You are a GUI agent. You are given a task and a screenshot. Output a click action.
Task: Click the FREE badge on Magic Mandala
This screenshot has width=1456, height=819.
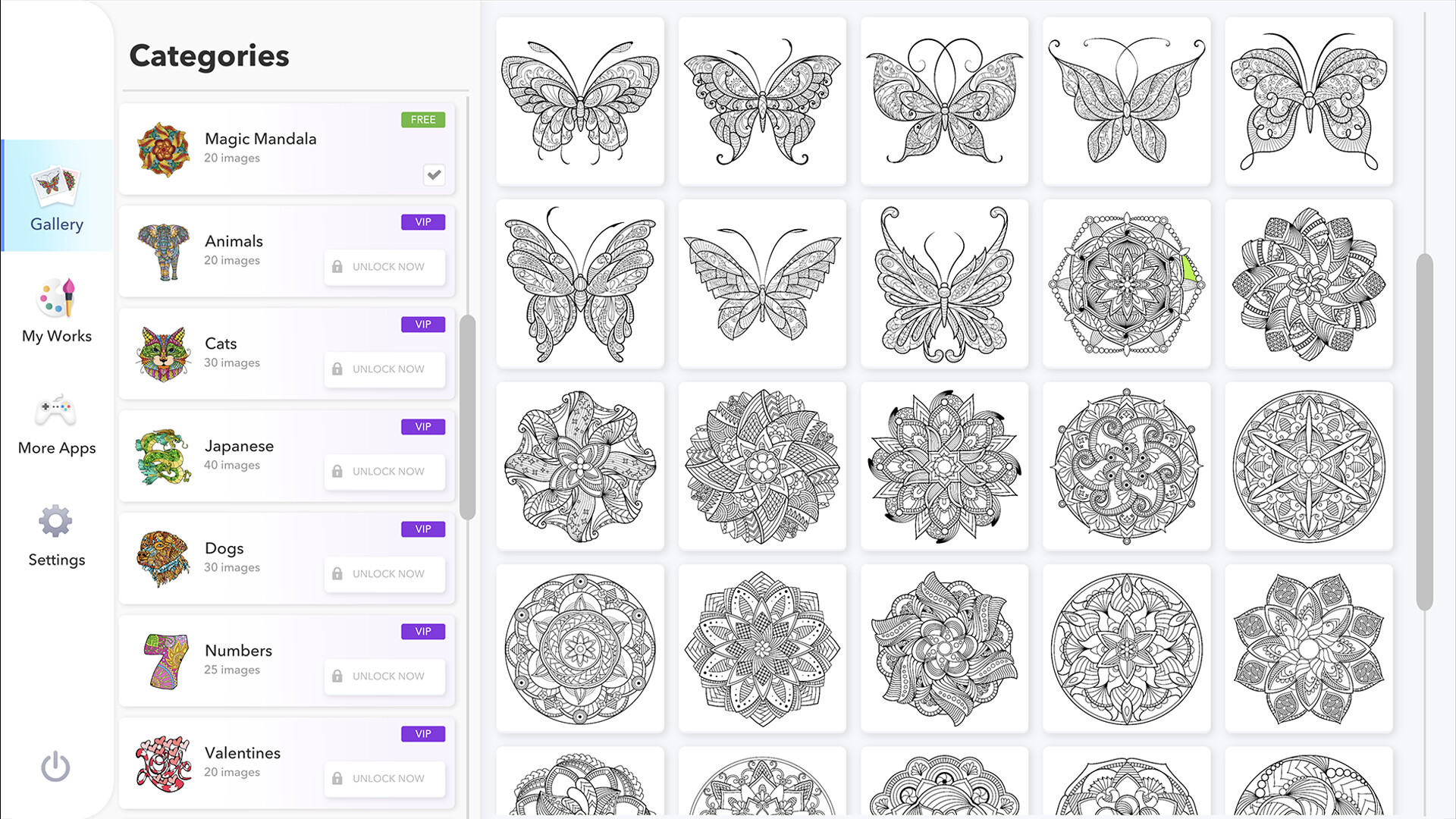(423, 120)
